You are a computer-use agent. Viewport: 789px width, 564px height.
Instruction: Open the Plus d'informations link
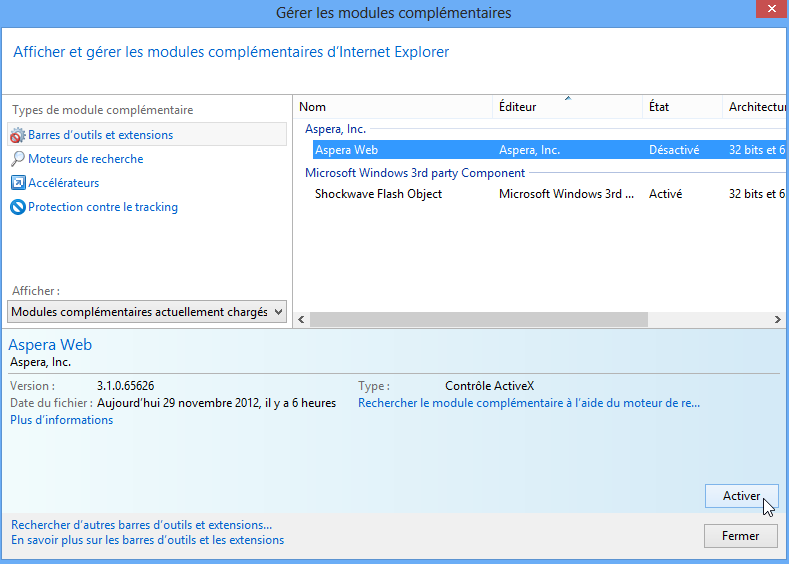point(61,420)
